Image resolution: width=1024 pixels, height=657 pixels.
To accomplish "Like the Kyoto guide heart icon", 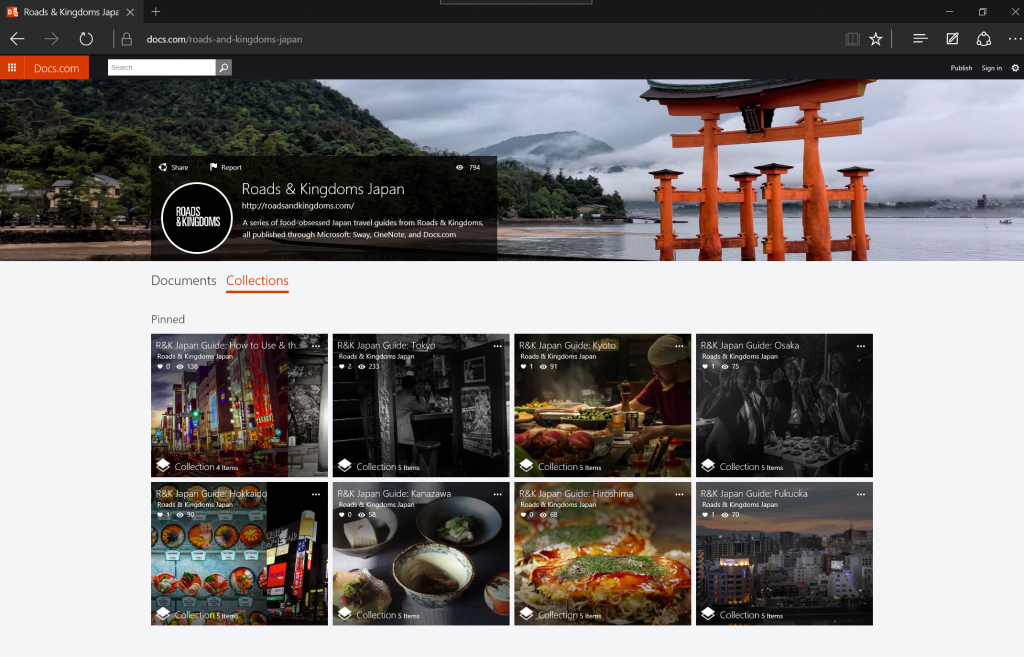I will pyautogui.click(x=523, y=367).
